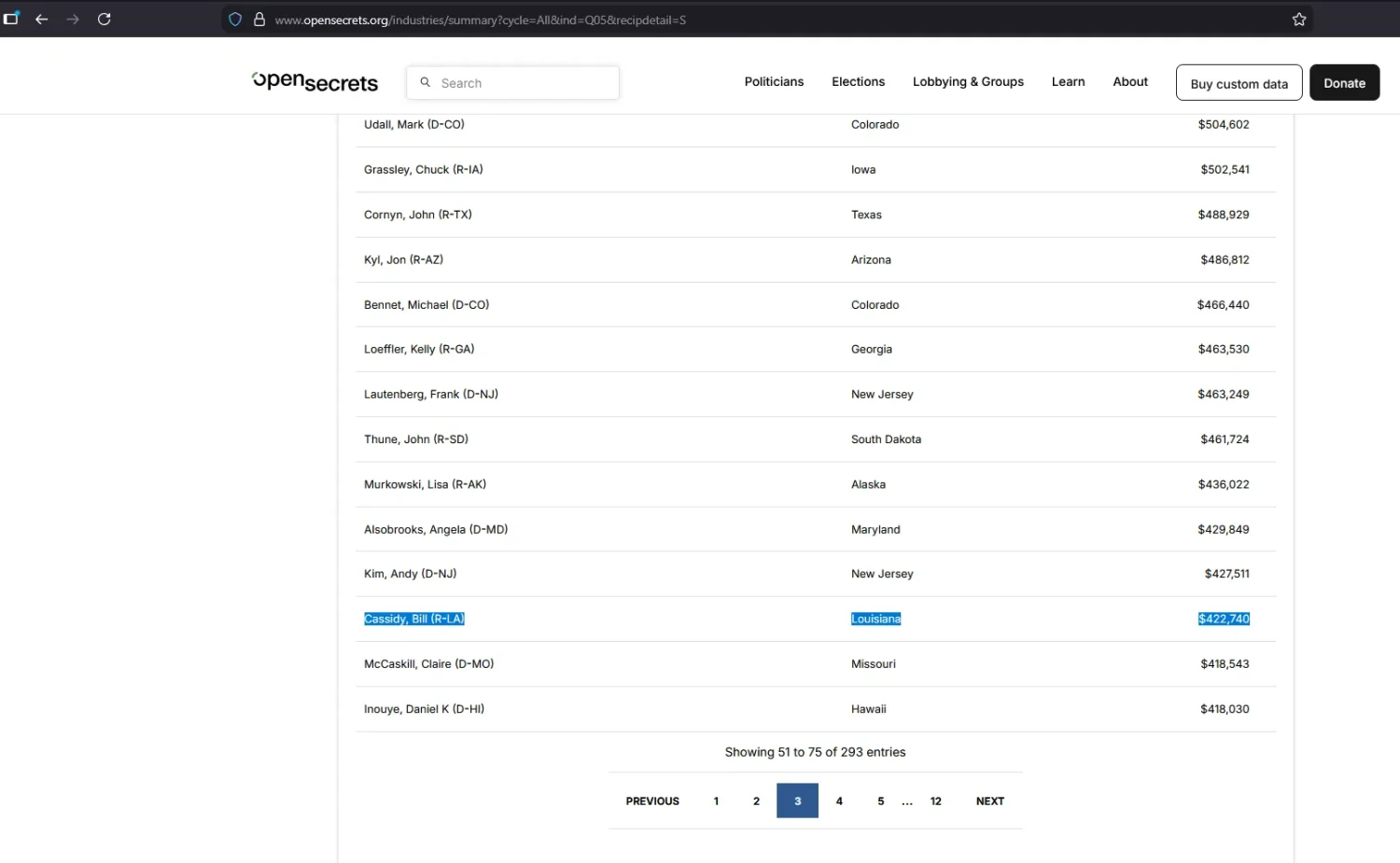Click Alsobrooks, Angela (D-MD) name

pyautogui.click(x=436, y=530)
